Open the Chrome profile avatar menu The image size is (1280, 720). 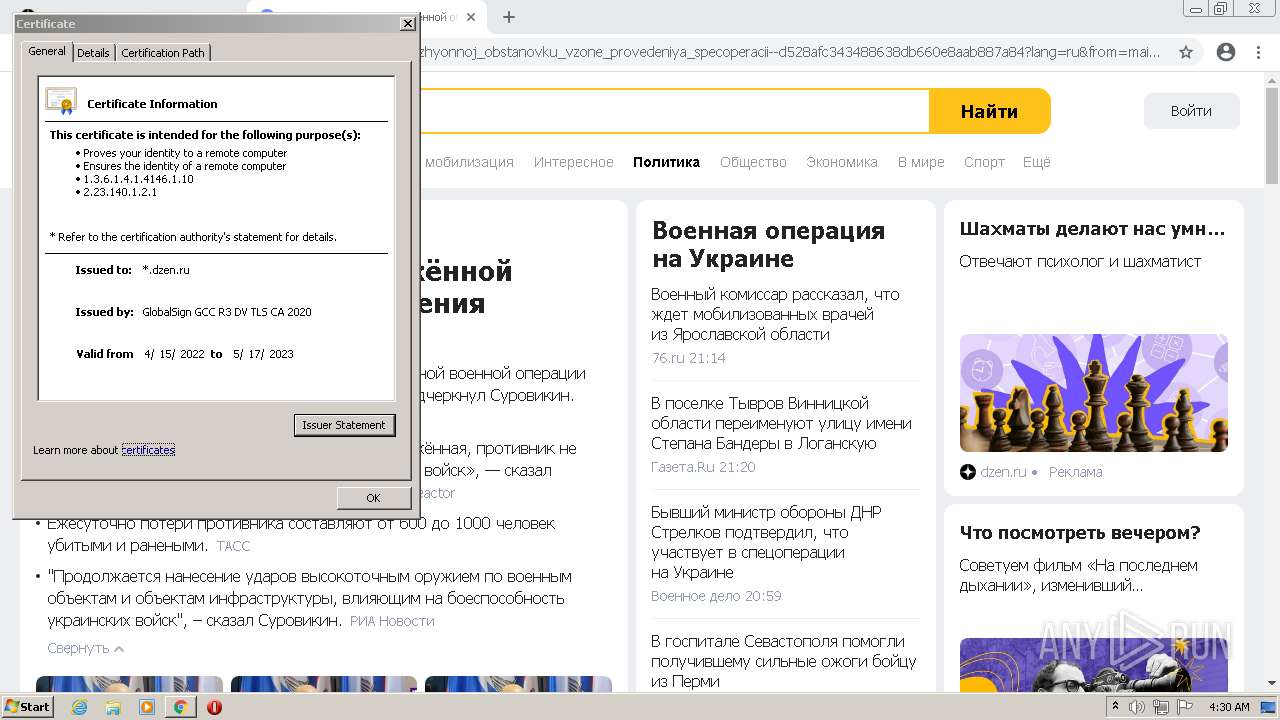click(1226, 52)
